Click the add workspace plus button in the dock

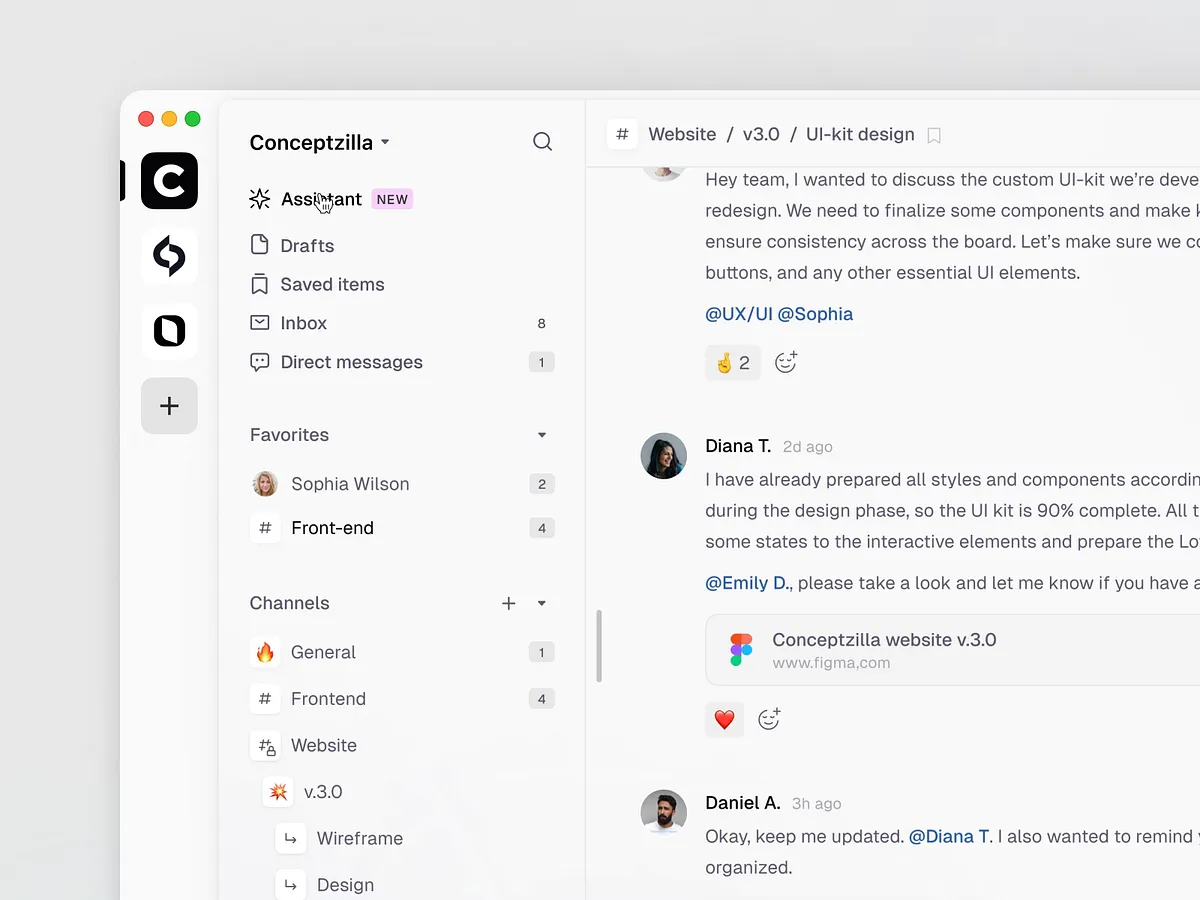point(169,406)
